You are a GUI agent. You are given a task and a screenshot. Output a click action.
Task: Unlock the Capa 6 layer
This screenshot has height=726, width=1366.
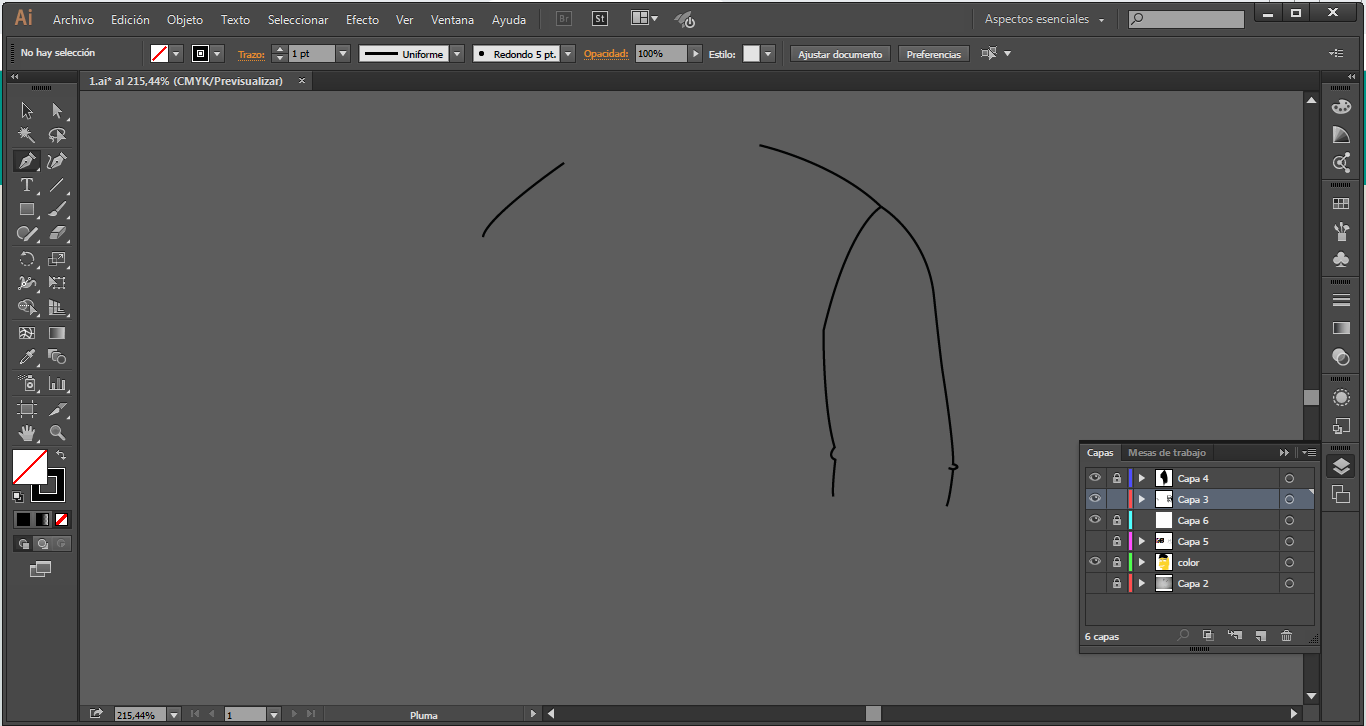pos(1117,520)
